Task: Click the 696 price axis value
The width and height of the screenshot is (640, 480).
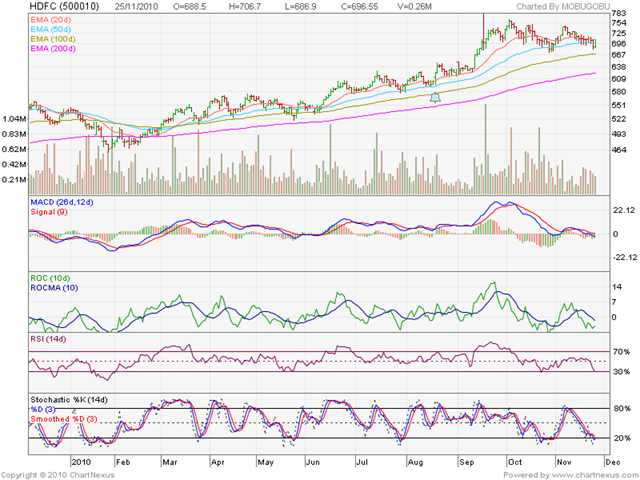Action: pos(619,43)
